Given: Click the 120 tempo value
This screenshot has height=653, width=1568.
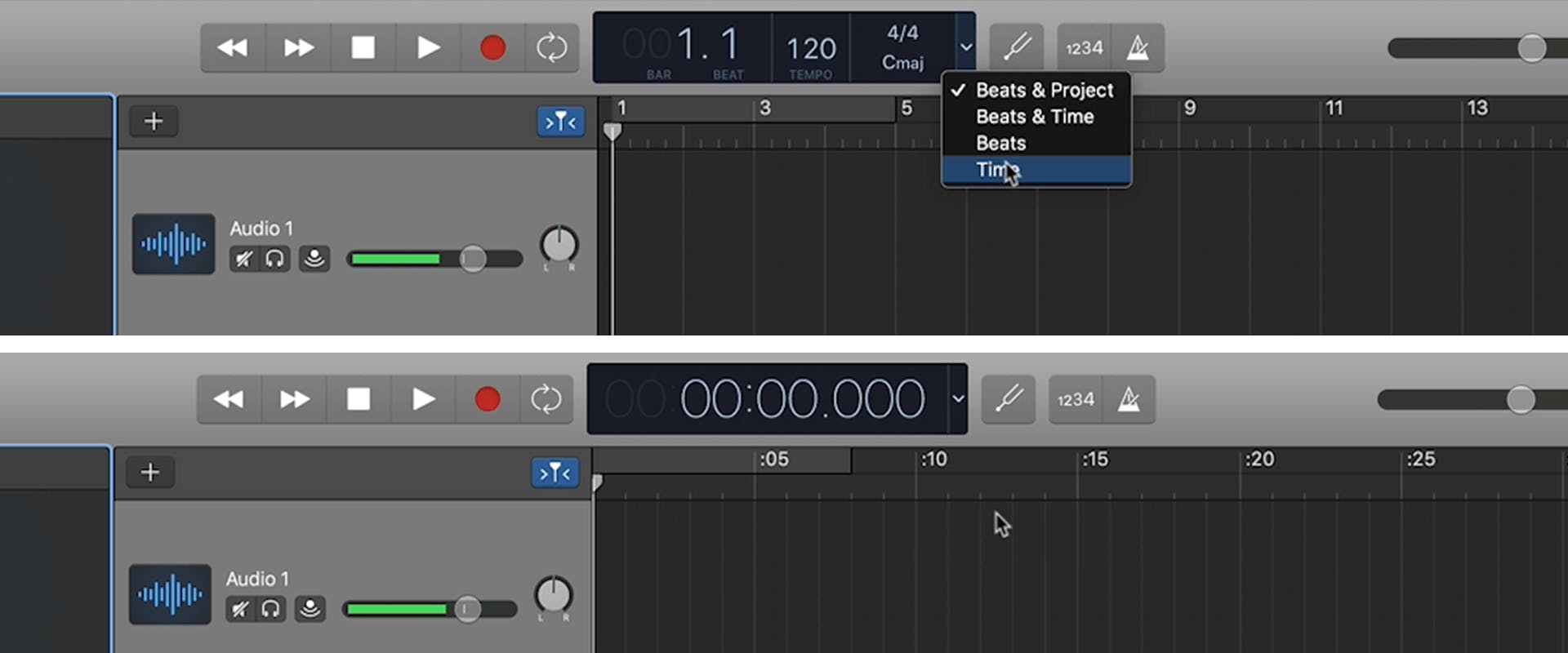Looking at the screenshot, I should tap(811, 49).
